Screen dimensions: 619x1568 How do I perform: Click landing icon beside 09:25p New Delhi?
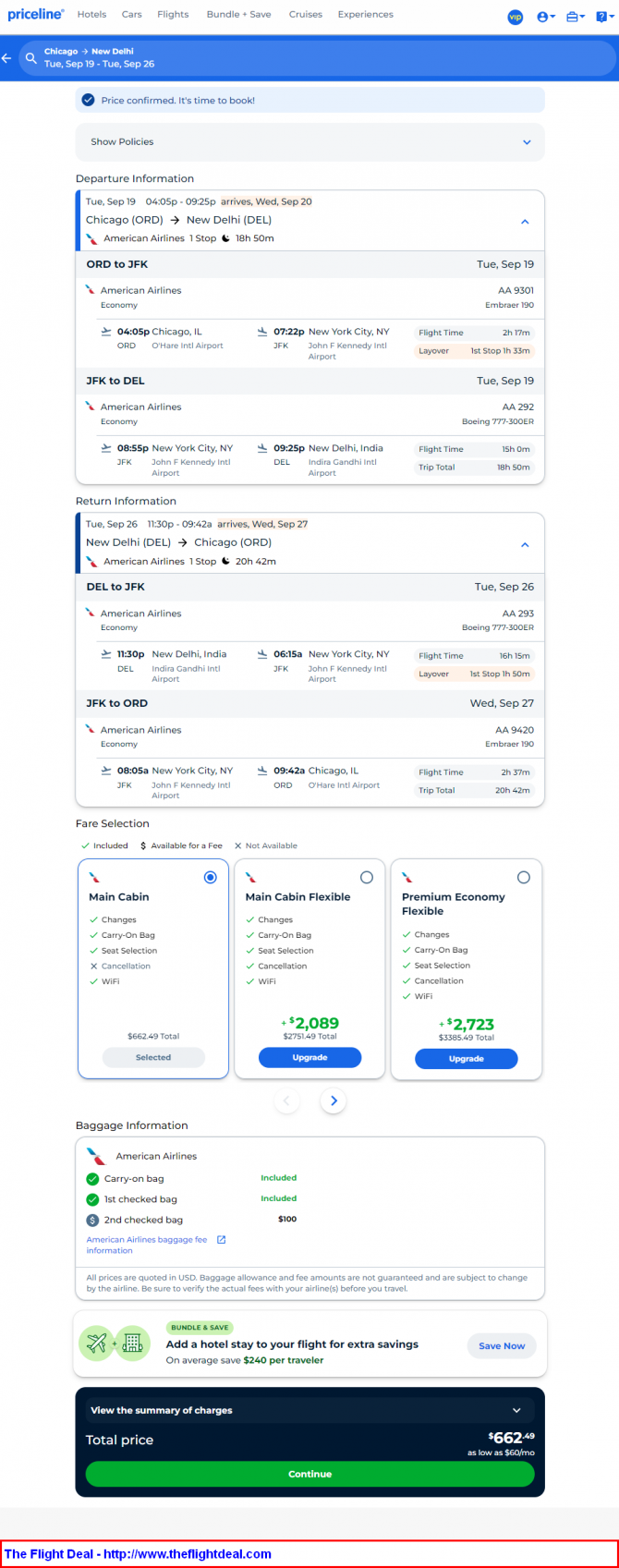[262, 448]
